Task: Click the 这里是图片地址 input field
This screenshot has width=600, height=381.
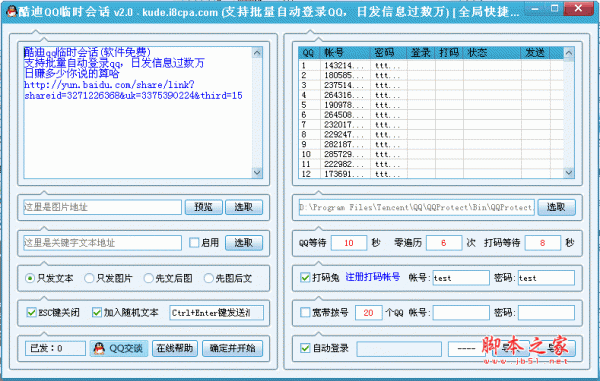Action: point(102,207)
